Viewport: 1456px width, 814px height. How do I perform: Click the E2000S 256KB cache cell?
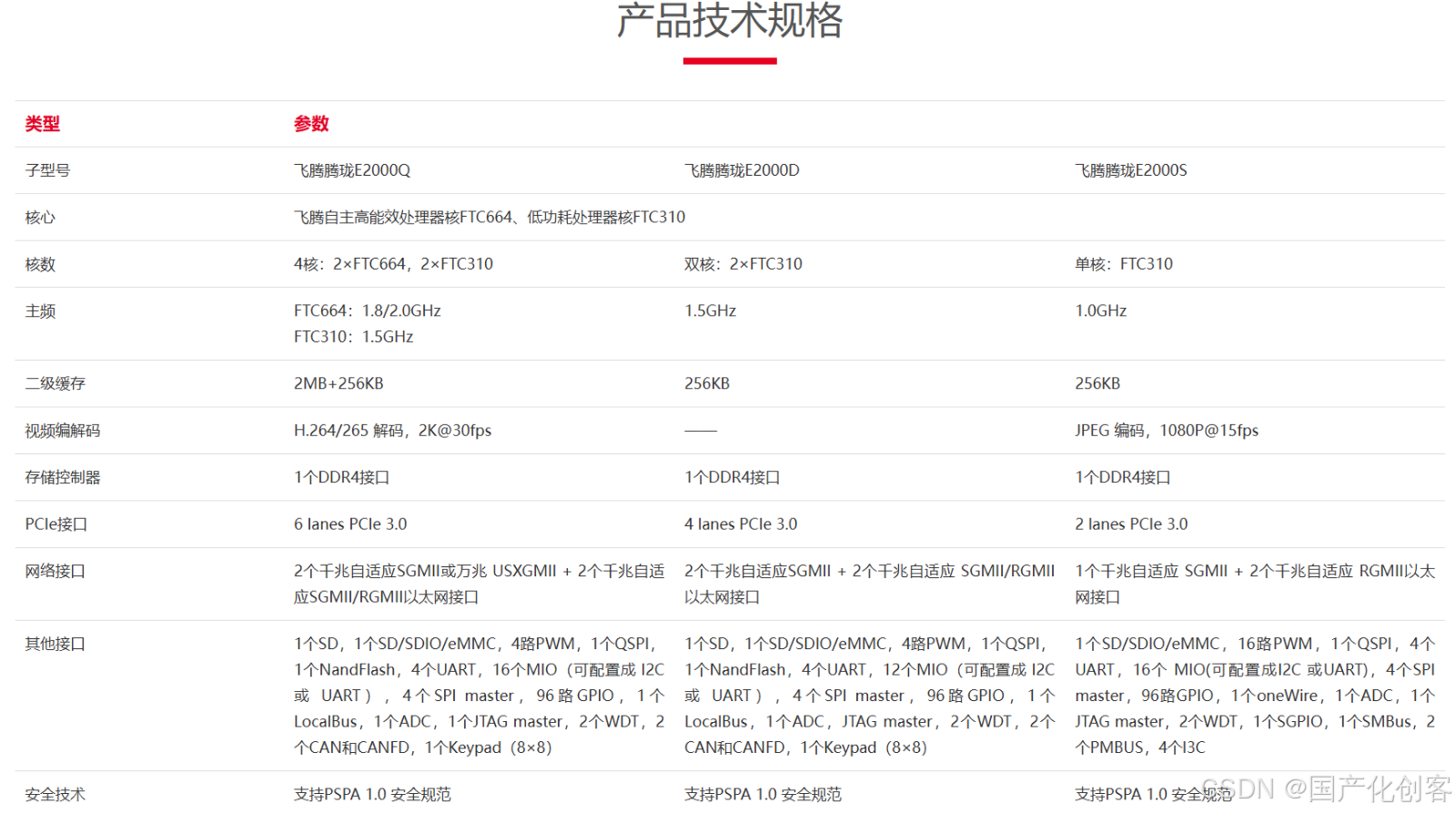[x=1097, y=383]
